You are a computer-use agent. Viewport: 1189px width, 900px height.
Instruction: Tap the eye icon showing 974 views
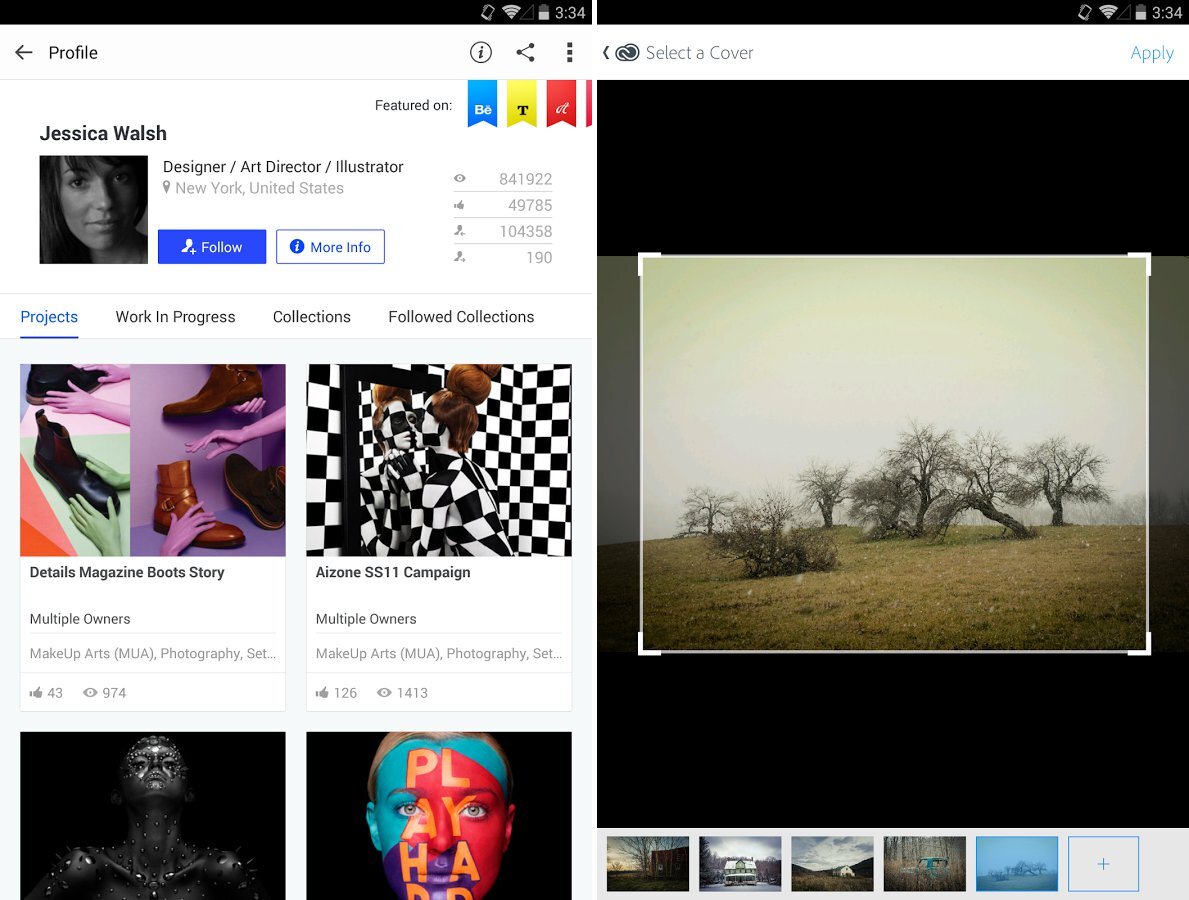click(x=90, y=692)
